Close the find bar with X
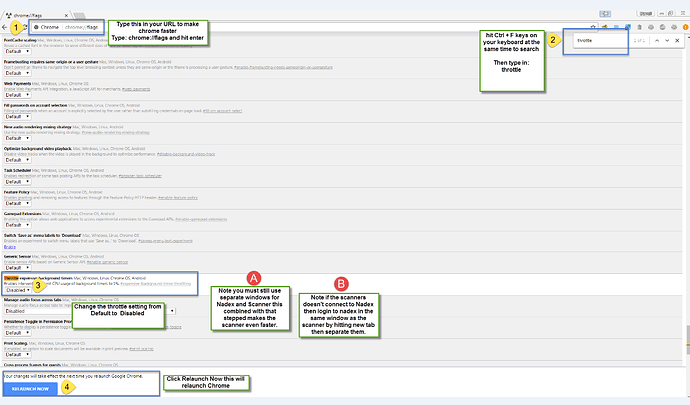 677,40
